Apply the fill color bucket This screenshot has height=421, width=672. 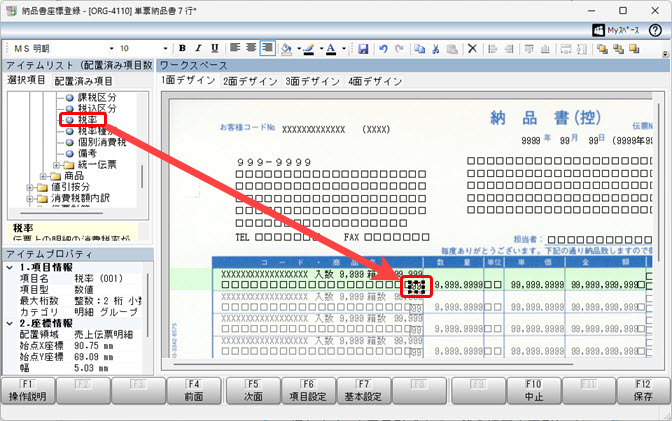point(286,49)
